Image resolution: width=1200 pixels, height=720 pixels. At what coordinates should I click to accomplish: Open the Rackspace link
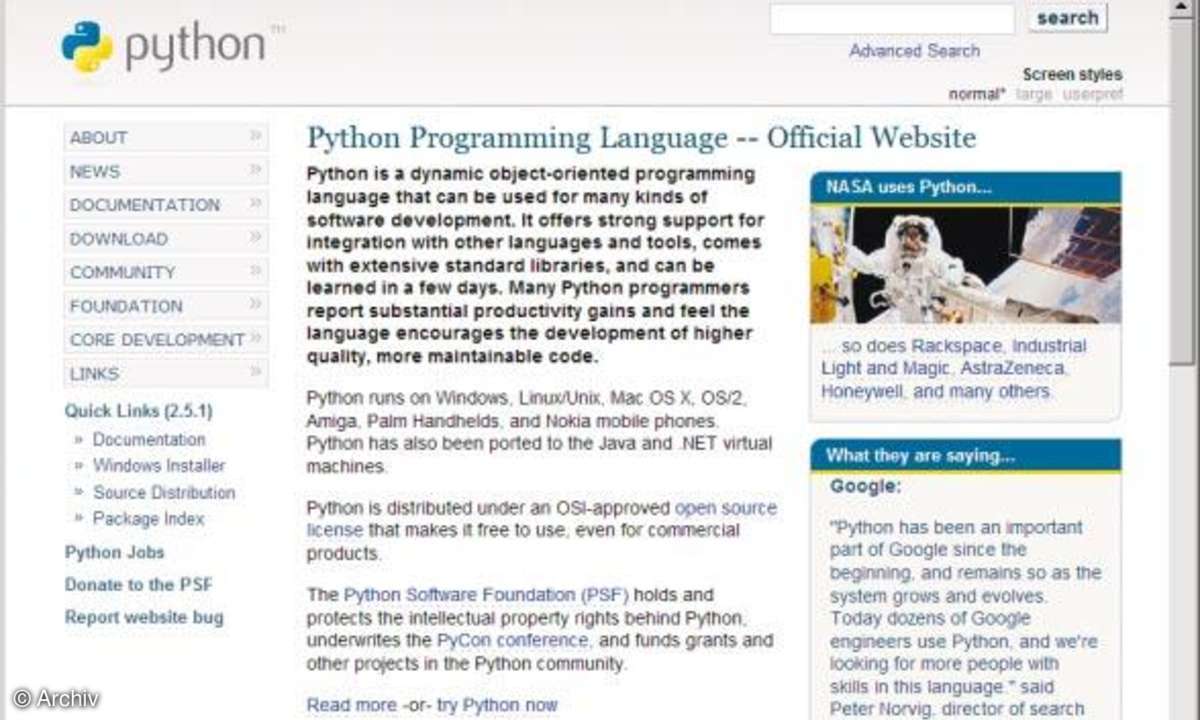[956, 346]
